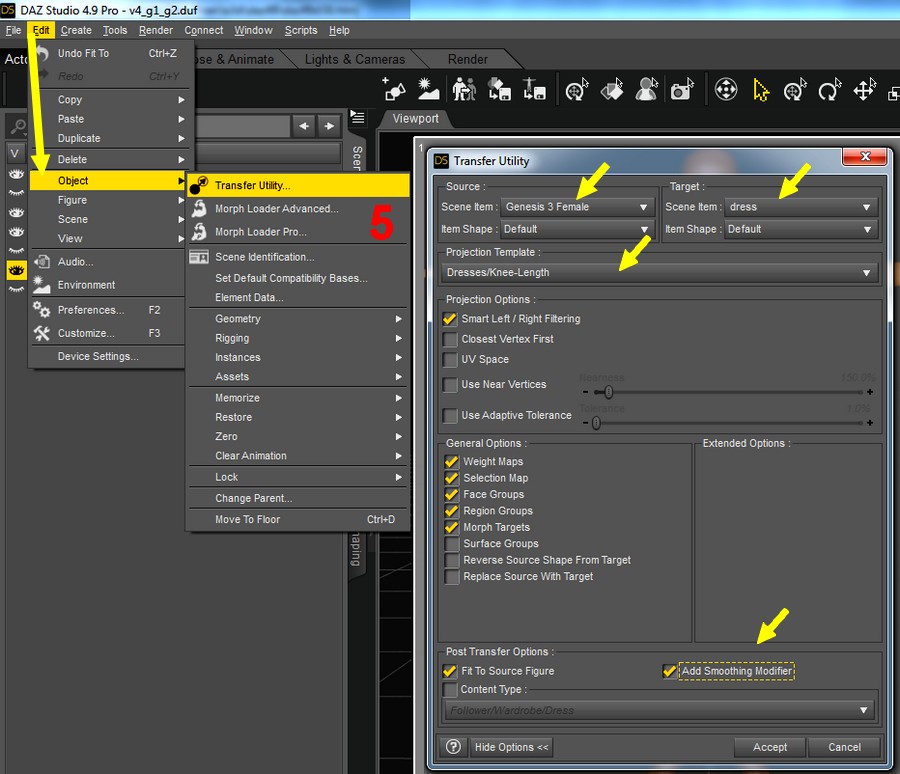Screen dimensions: 900x774
Task: Click the question mark help icon
Action: [453, 746]
